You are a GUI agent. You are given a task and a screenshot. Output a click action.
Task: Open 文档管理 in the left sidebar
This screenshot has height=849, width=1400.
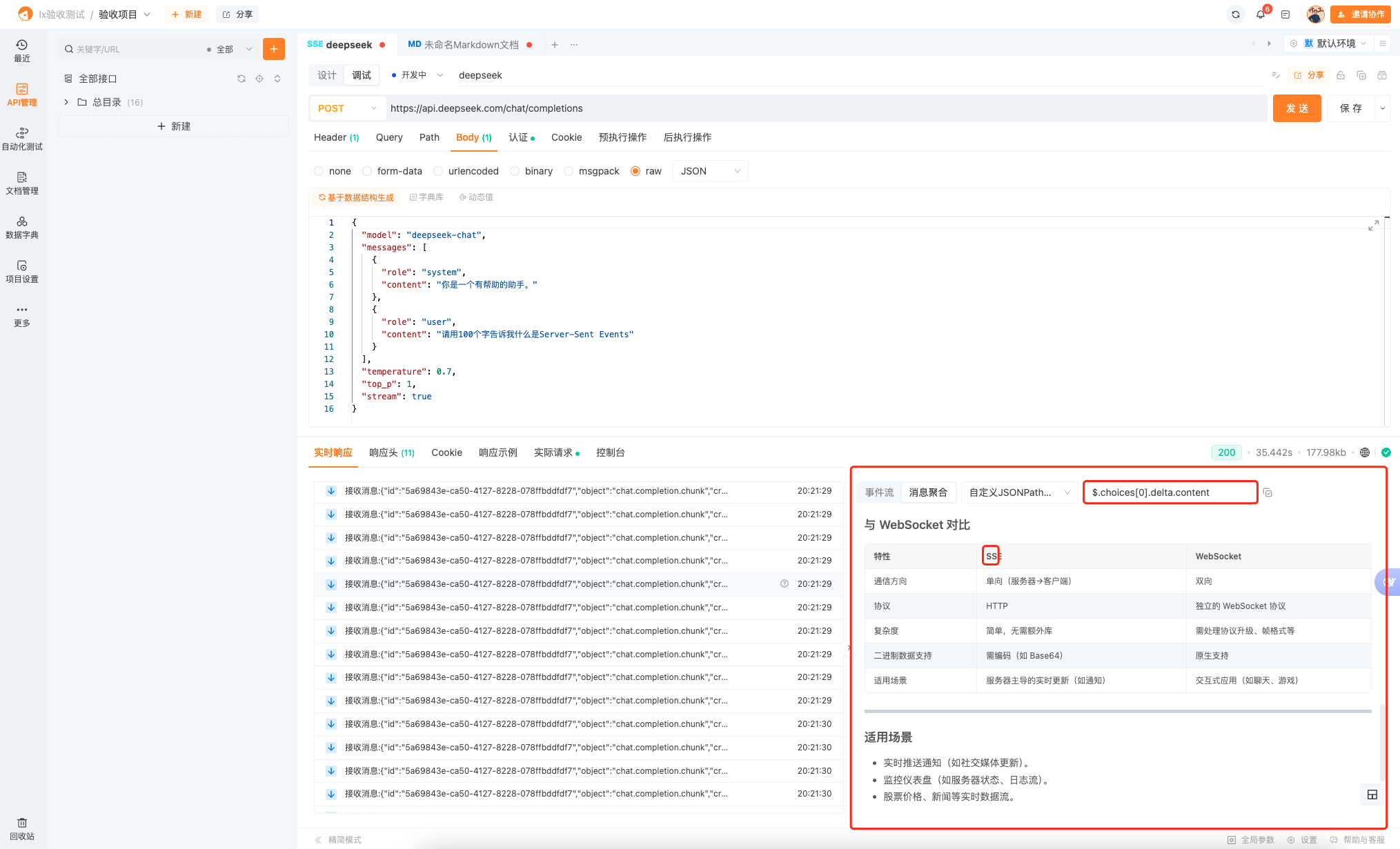(22, 183)
